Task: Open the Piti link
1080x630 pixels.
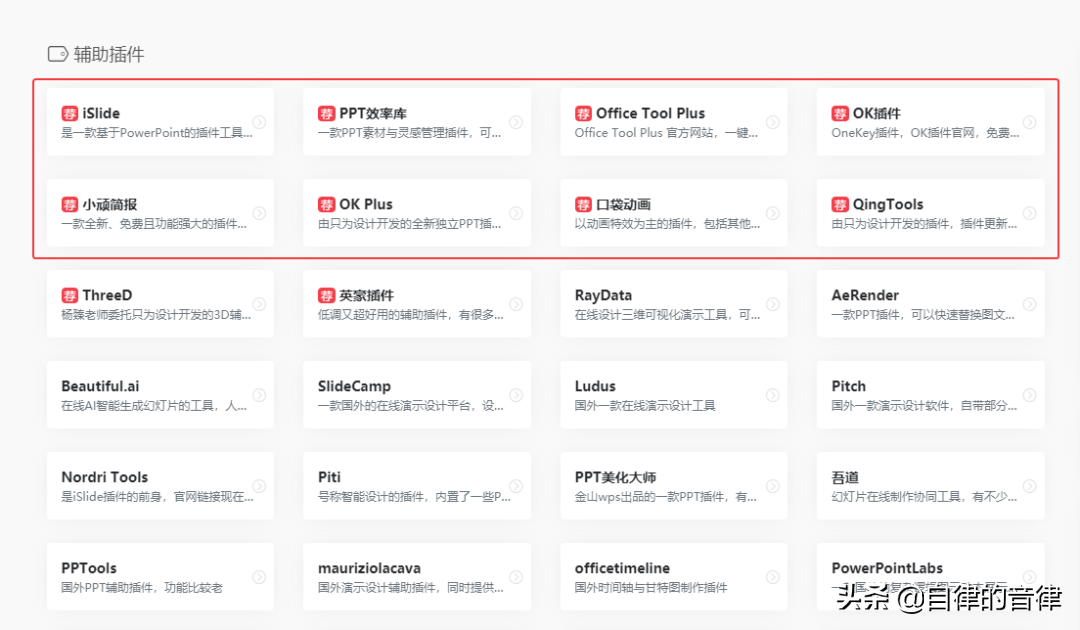Action: click(x=417, y=485)
